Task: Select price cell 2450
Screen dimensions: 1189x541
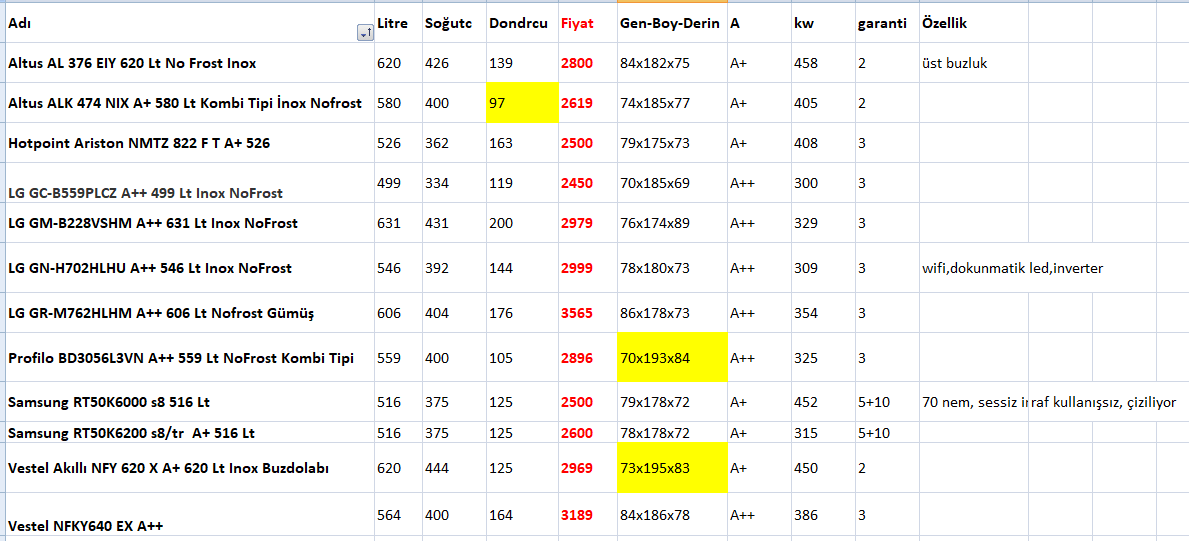Action: click(x=587, y=183)
